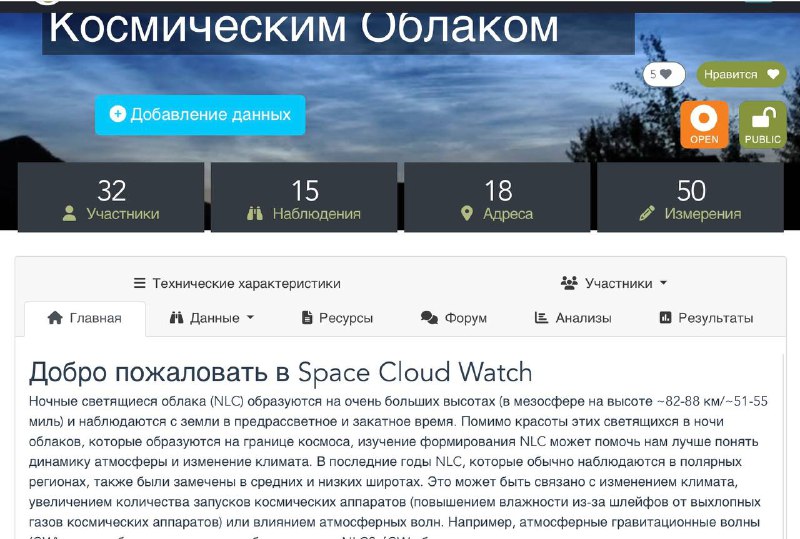
Task: Click the project title Космическим Облаком
Action: pyautogui.click(x=304, y=28)
